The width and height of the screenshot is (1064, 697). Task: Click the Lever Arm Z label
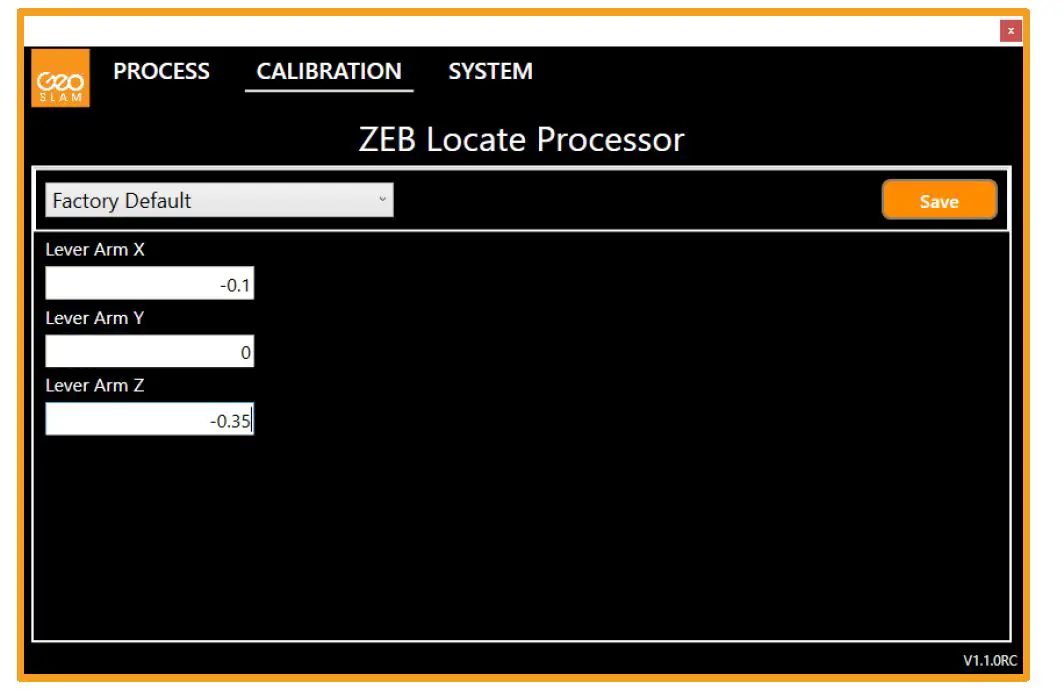pos(95,385)
